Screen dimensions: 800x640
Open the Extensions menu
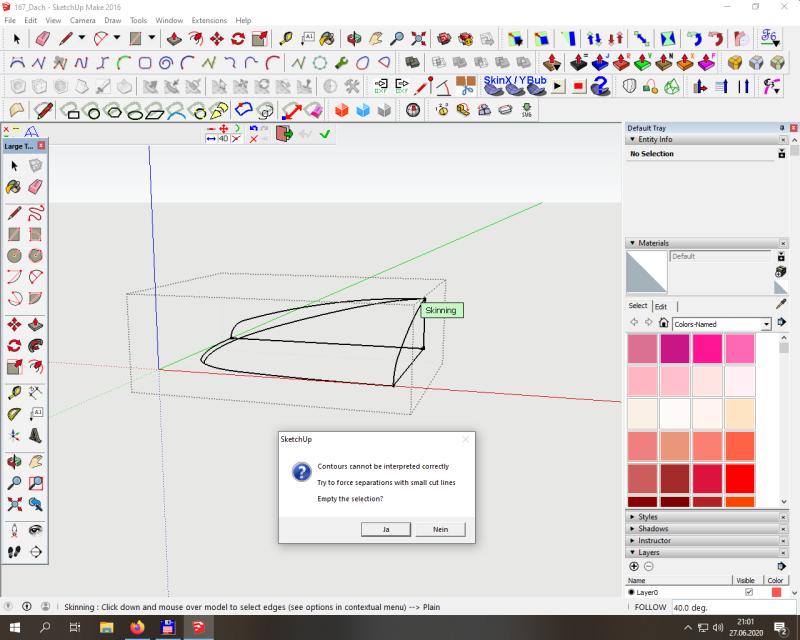tap(209, 20)
